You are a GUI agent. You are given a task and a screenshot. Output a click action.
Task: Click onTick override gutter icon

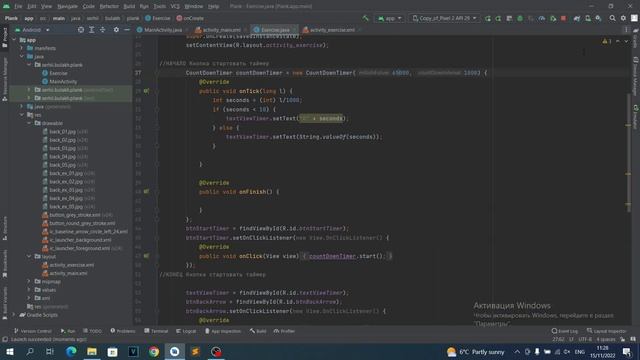(x=146, y=91)
